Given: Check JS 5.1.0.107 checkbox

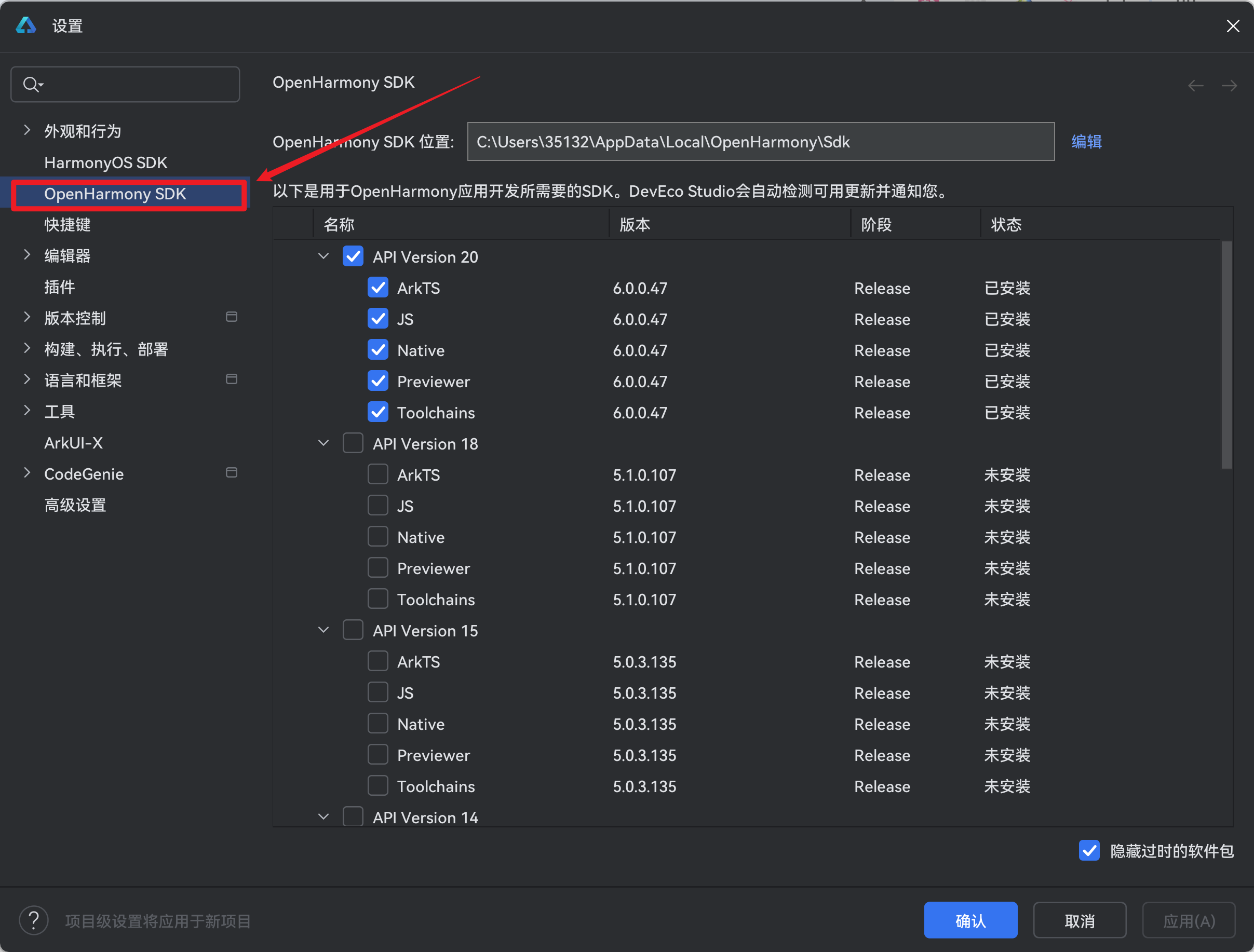Looking at the screenshot, I should point(378,506).
